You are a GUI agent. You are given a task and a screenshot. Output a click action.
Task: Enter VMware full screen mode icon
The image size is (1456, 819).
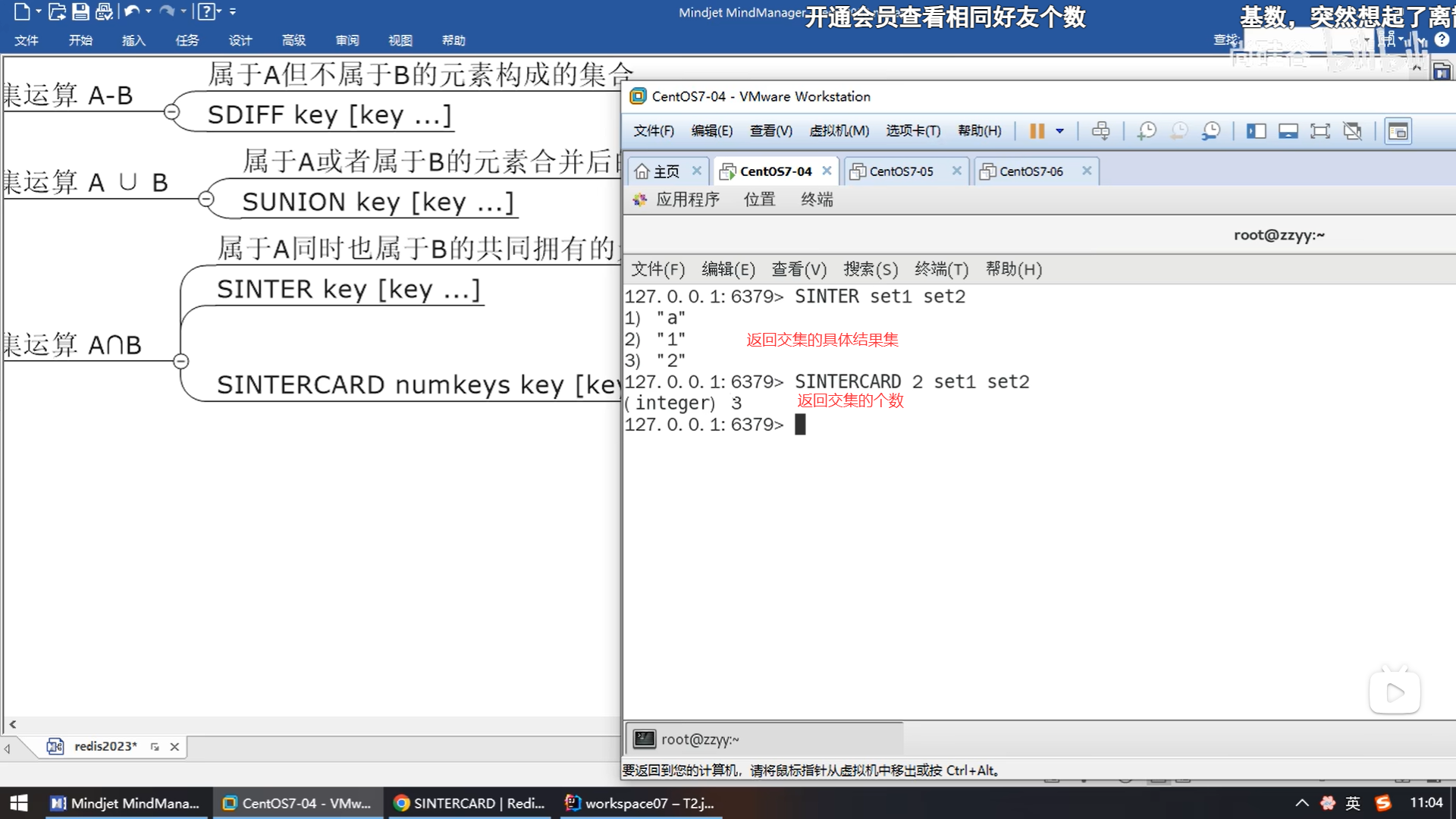[x=1319, y=131]
